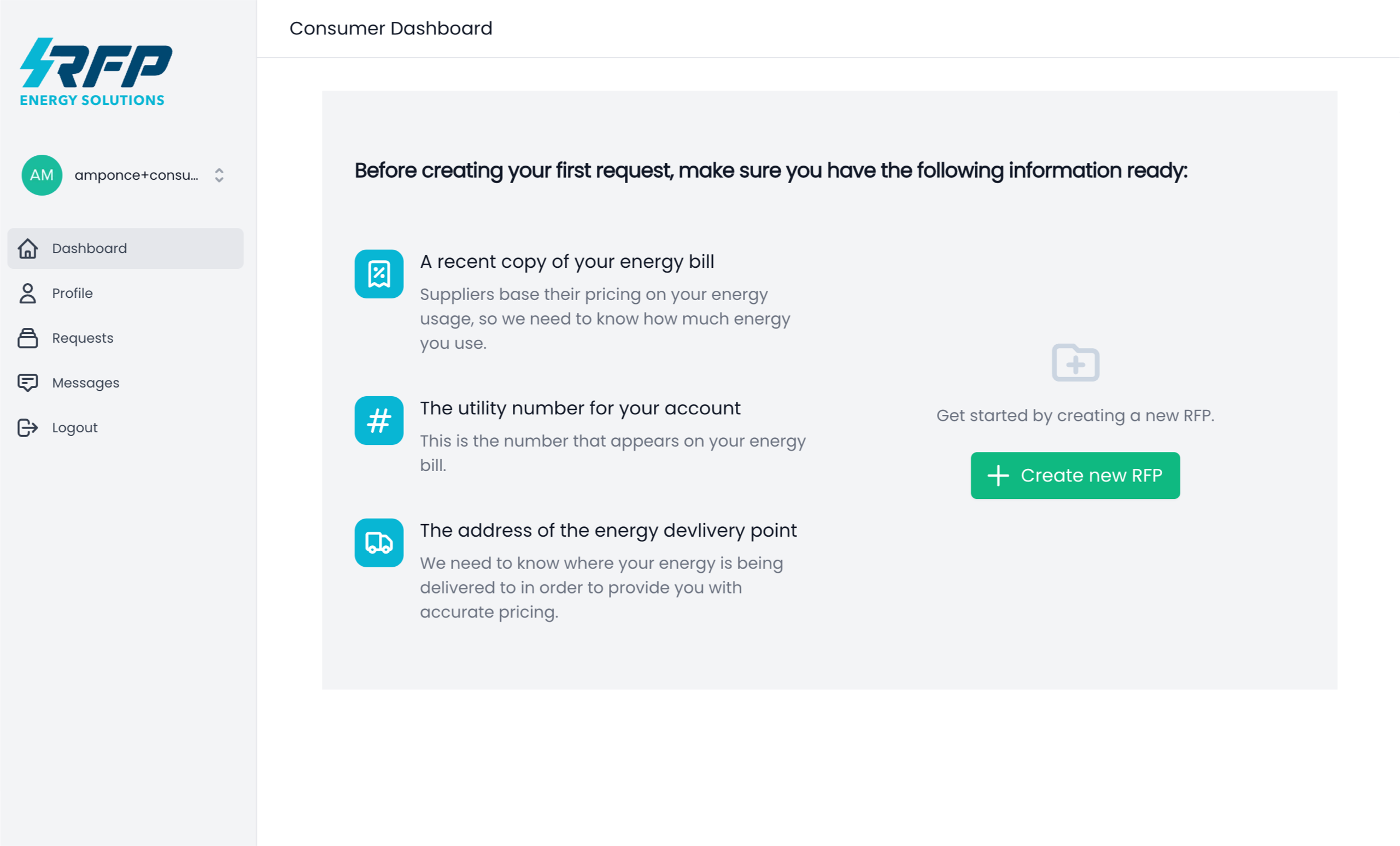Click the Requests briefcase icon
1400x846 pixels.
tap(28, 338)
